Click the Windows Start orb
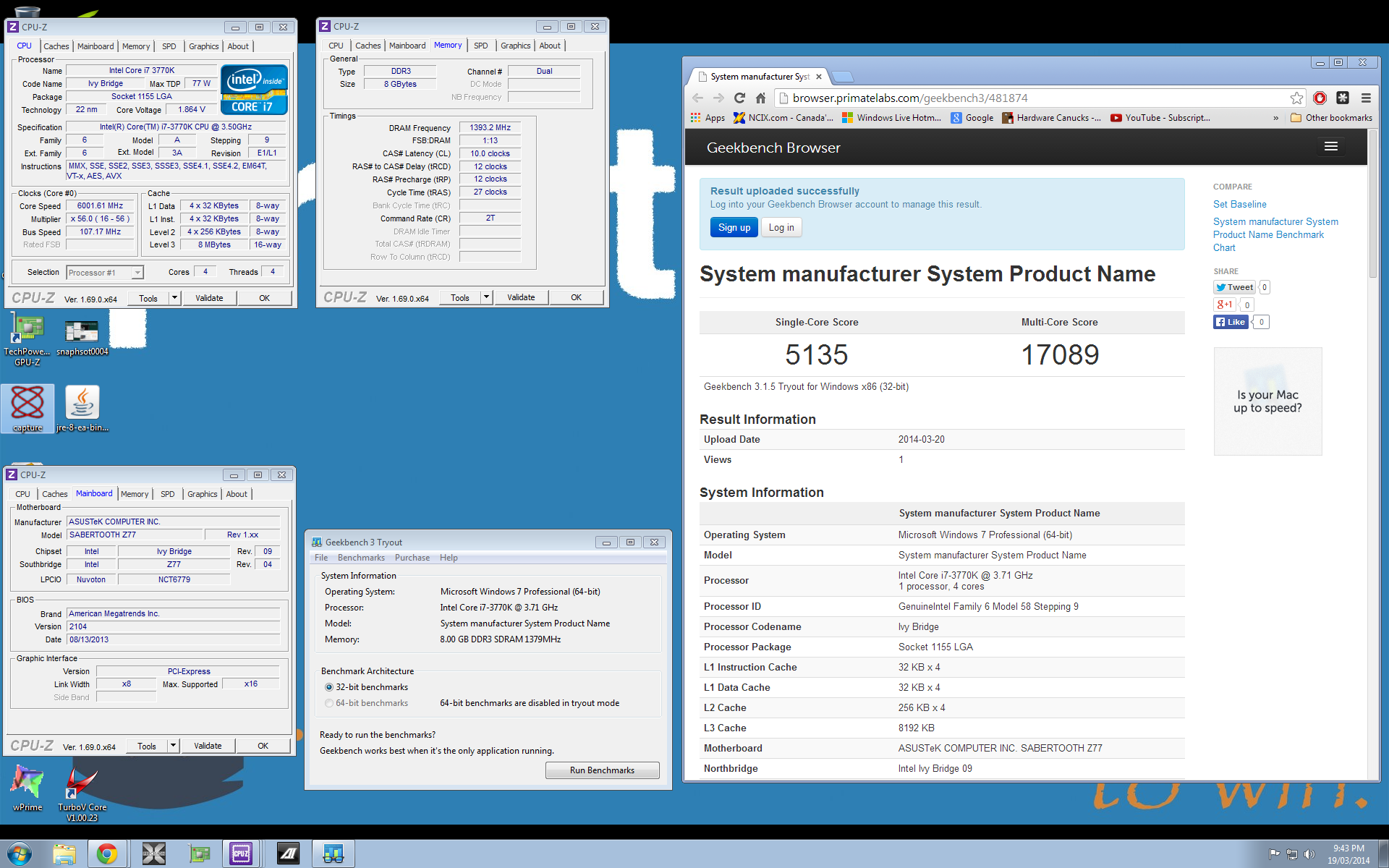The width and height of the screenshot is (1389, 868). pyautogui.click(x=20, y=854)
